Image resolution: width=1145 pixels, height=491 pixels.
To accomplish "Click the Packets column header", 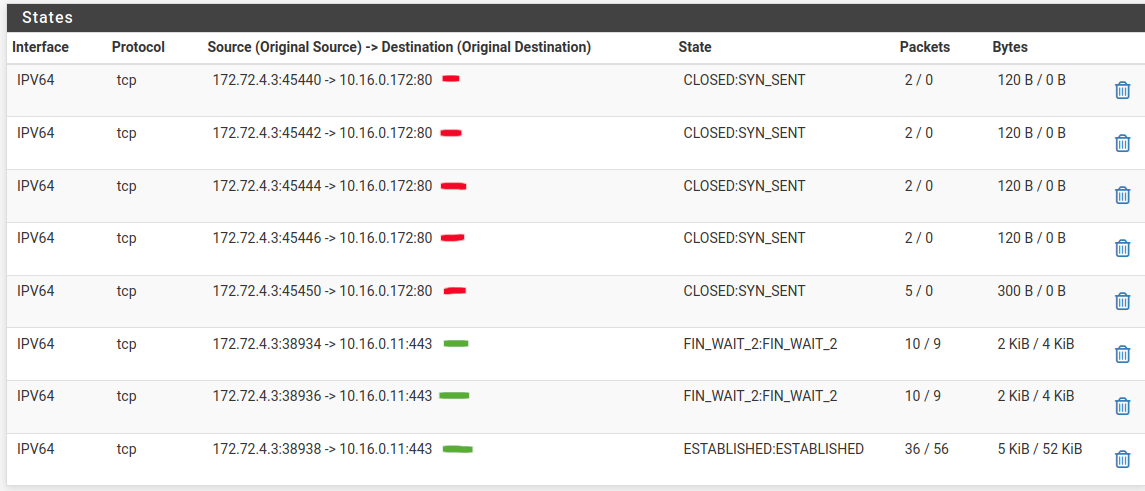I will tap(925, 47).
